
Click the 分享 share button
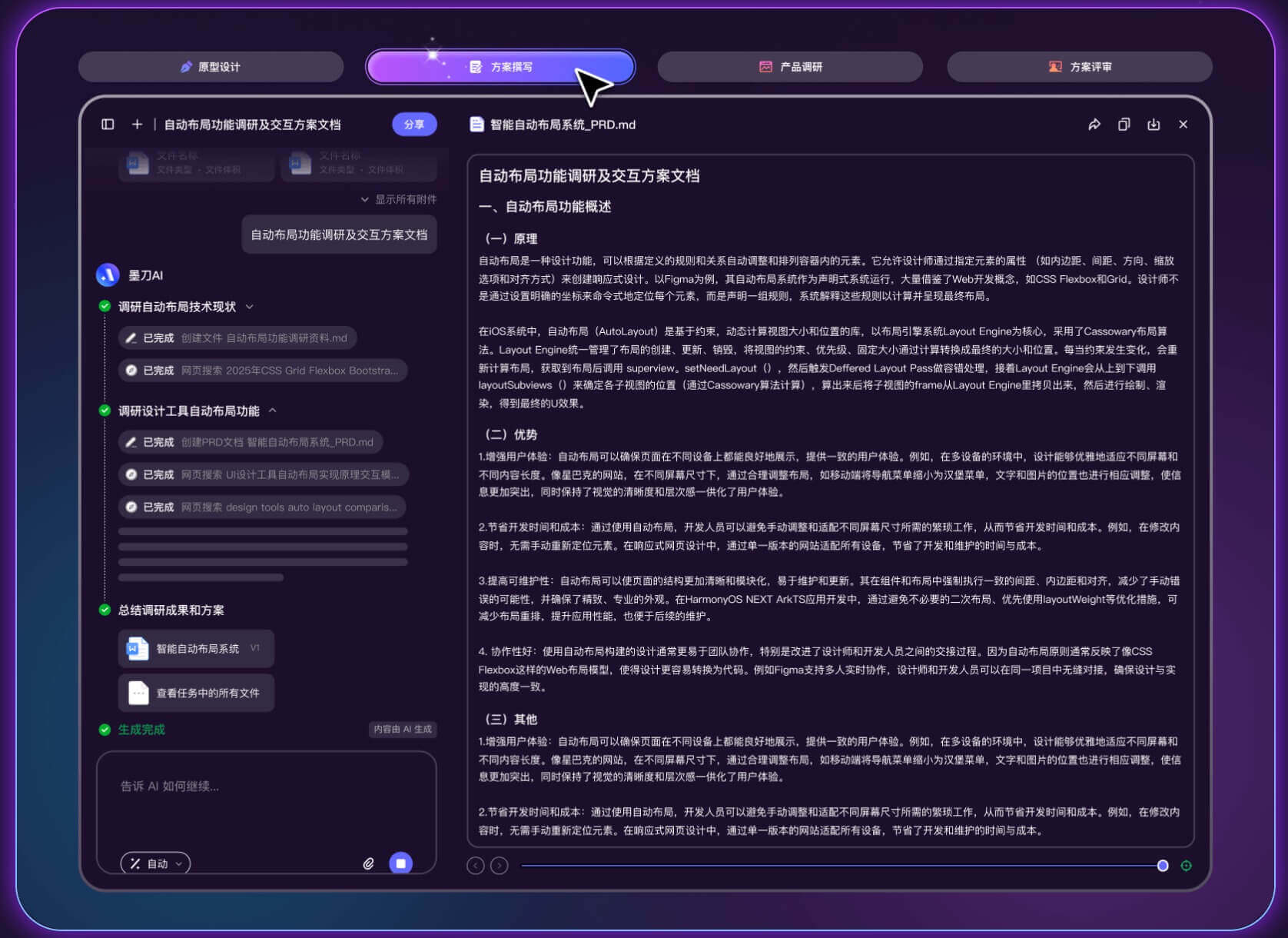click(414, 124)
